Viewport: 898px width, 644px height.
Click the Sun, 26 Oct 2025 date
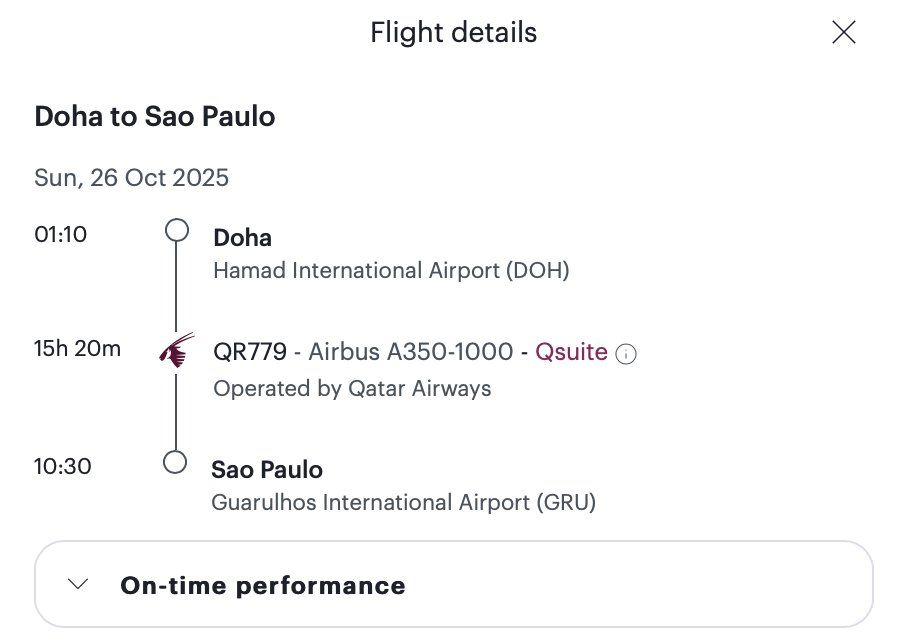pos(131,178)
